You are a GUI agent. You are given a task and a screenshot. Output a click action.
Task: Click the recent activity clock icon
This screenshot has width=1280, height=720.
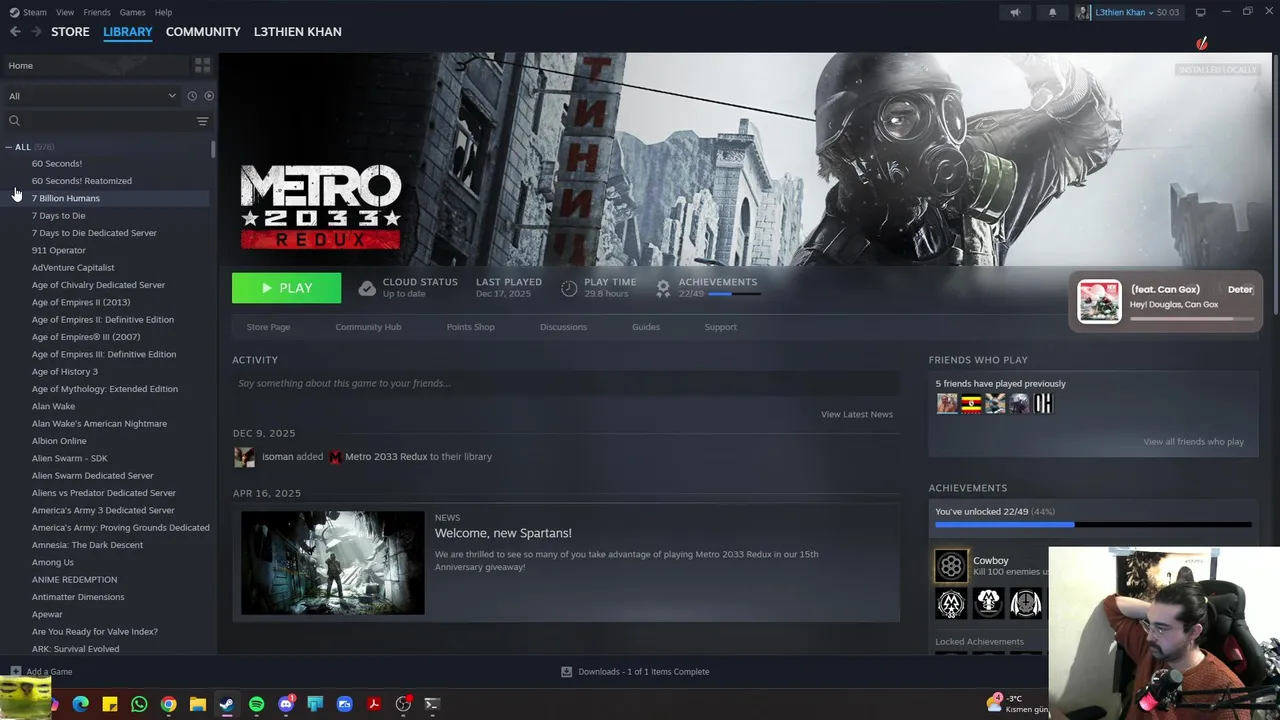tap(192, 96)
